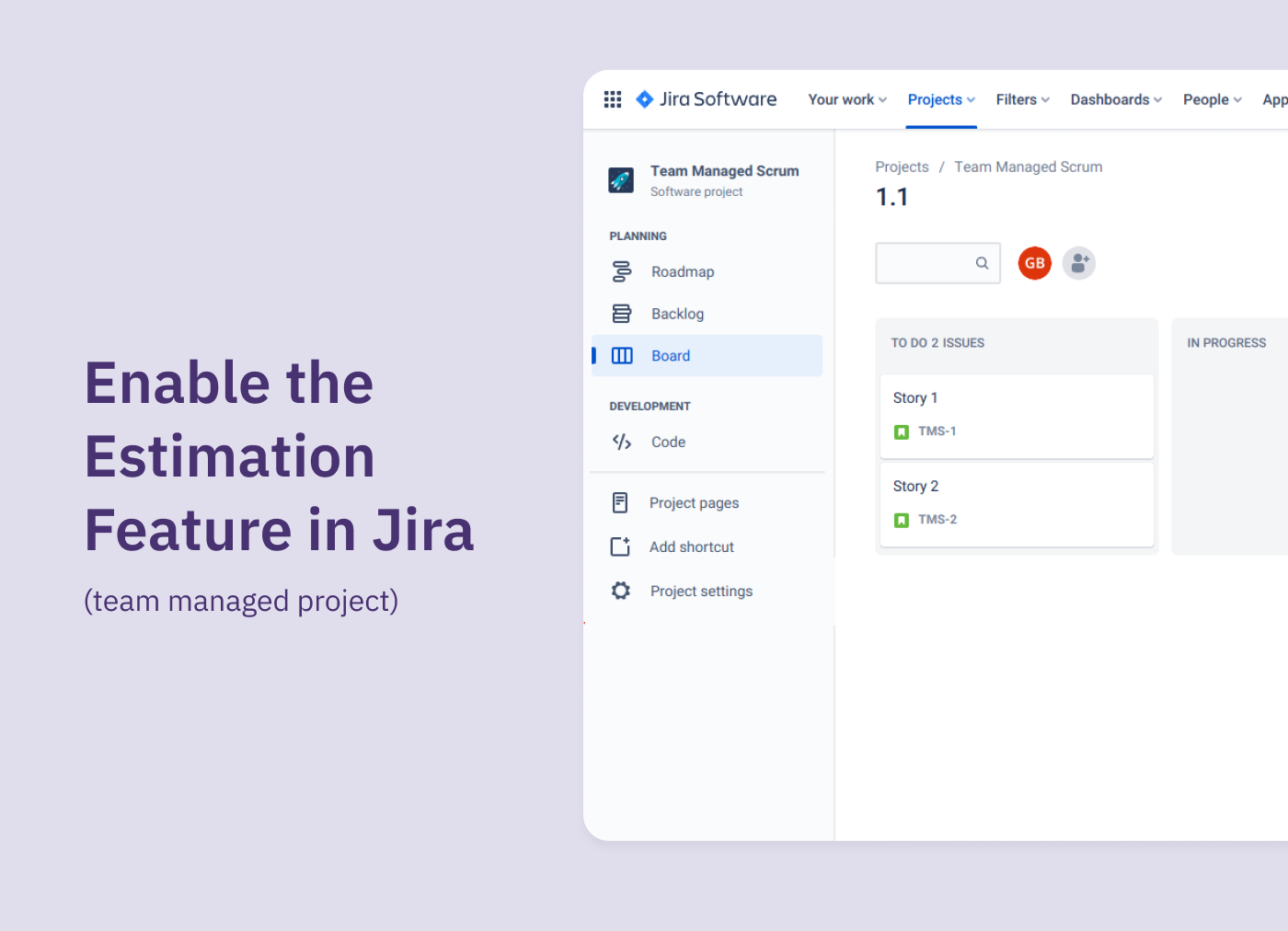The width and height of the screenshot is (1288, 931).
Task: Open the Filters dropdown
Action: pos(1021,99)
